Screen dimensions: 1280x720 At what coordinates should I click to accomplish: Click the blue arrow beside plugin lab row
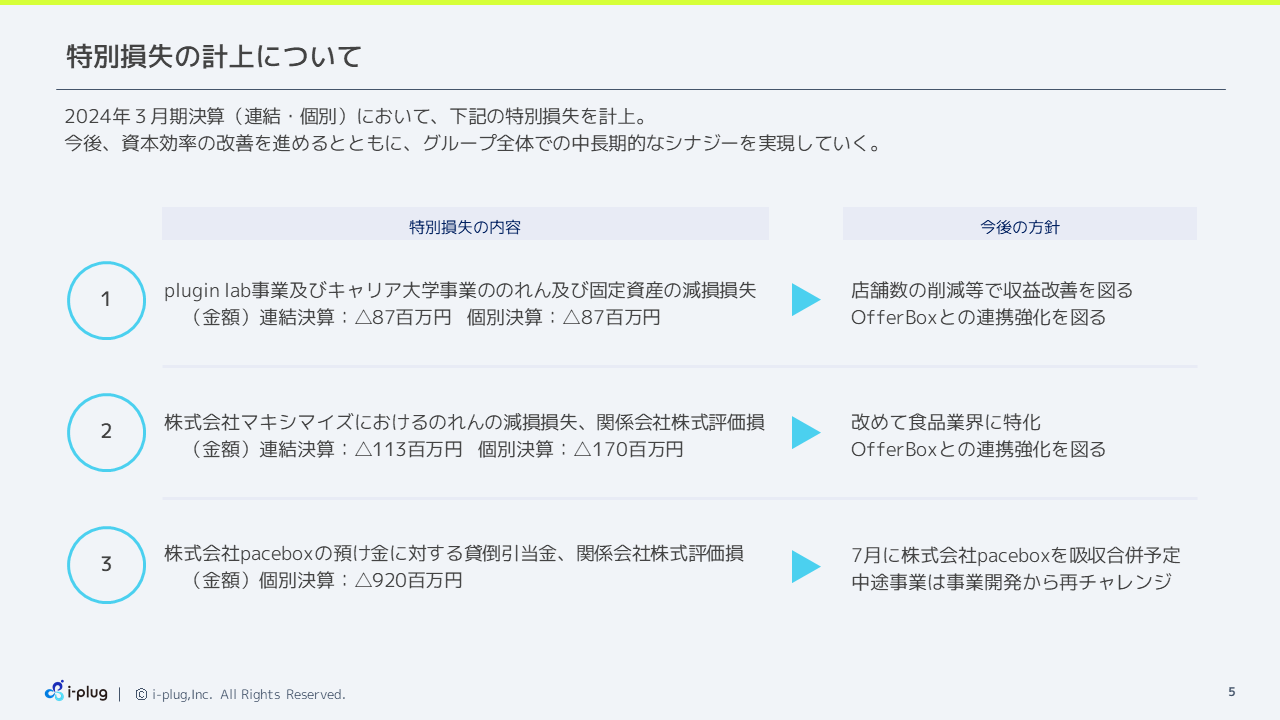[x=805, y=300]
